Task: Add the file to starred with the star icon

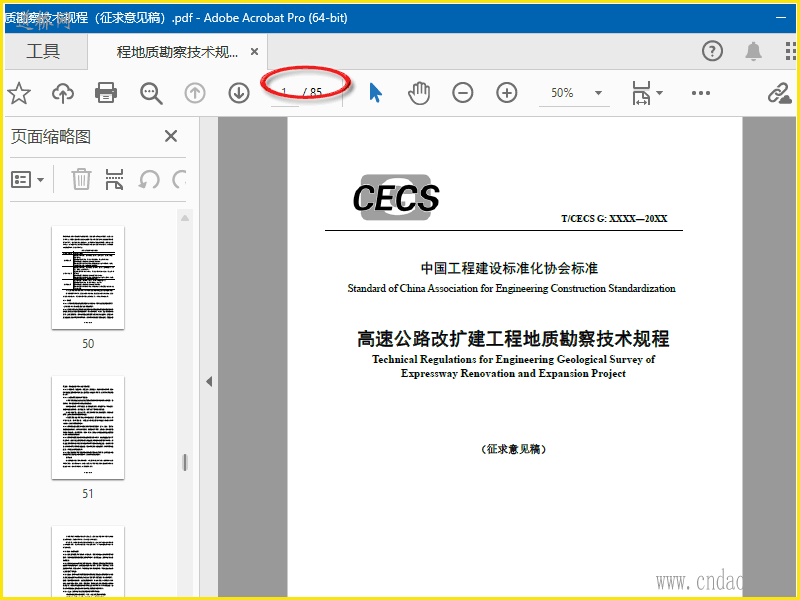Action: tap(19, 93)
